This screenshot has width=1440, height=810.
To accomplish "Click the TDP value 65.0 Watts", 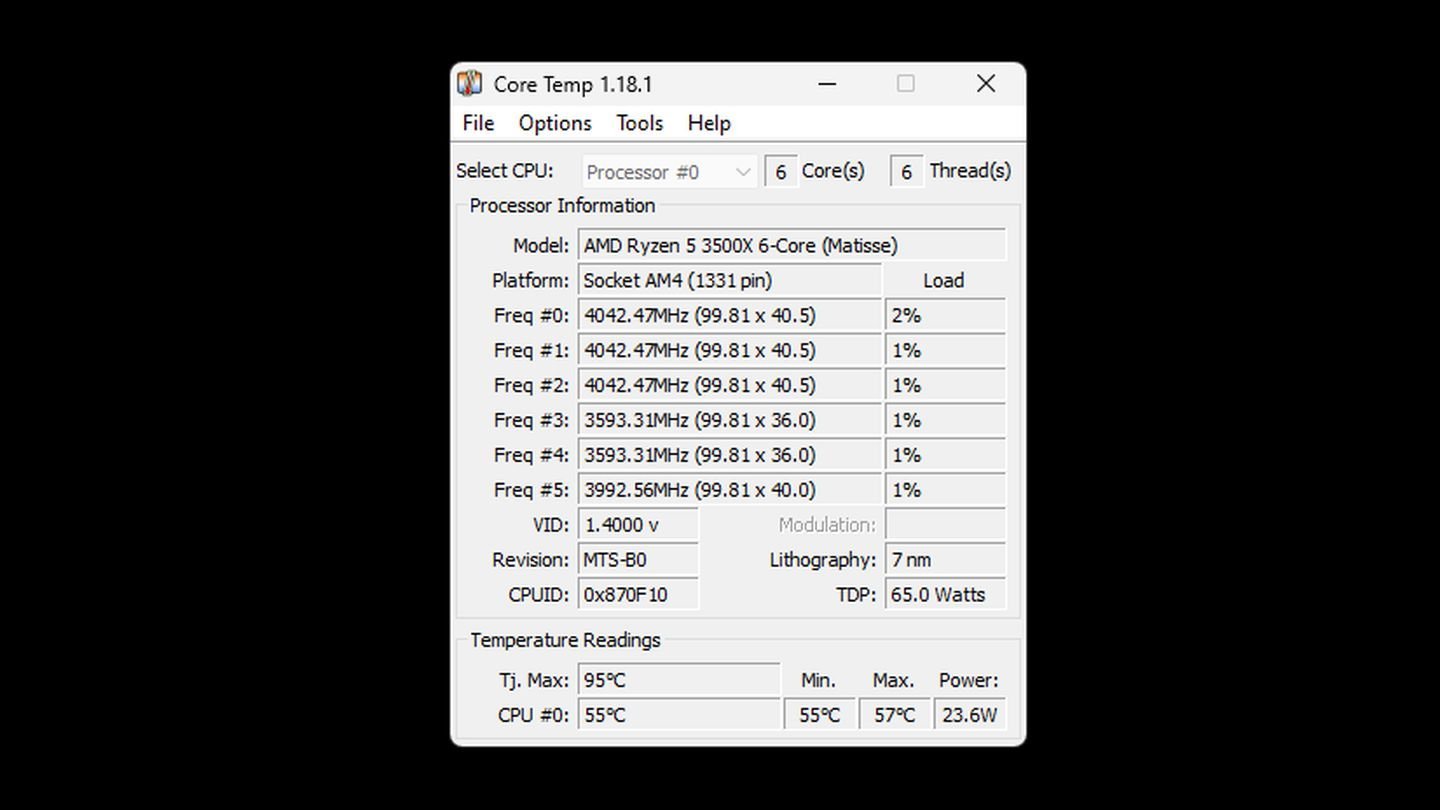I will (x=945, y=595).
